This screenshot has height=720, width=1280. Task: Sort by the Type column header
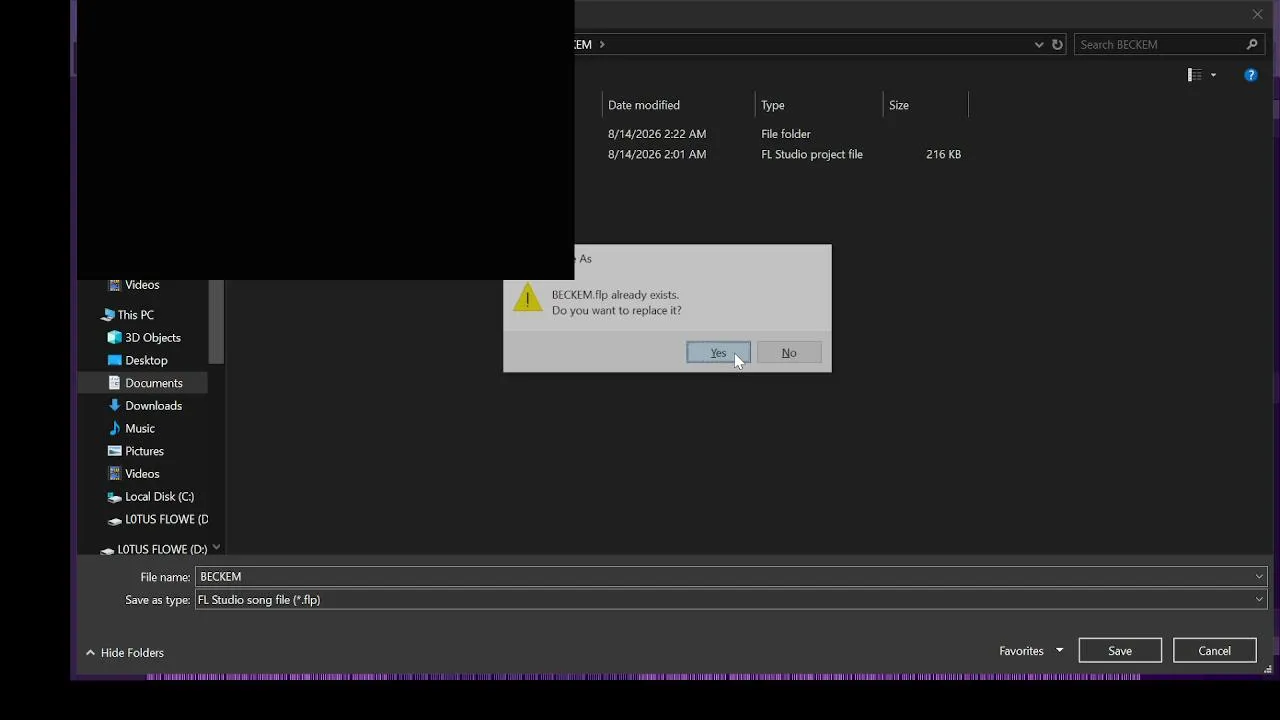tap(772, 105)
